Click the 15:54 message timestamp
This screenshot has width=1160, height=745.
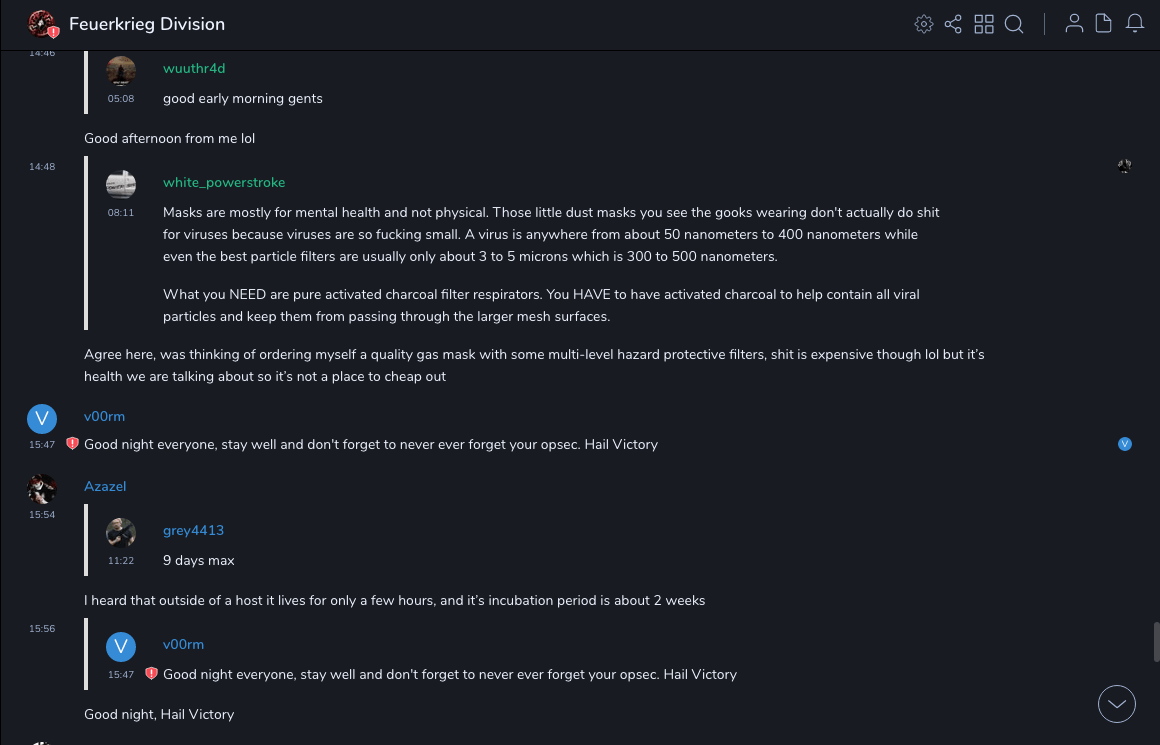42,514
